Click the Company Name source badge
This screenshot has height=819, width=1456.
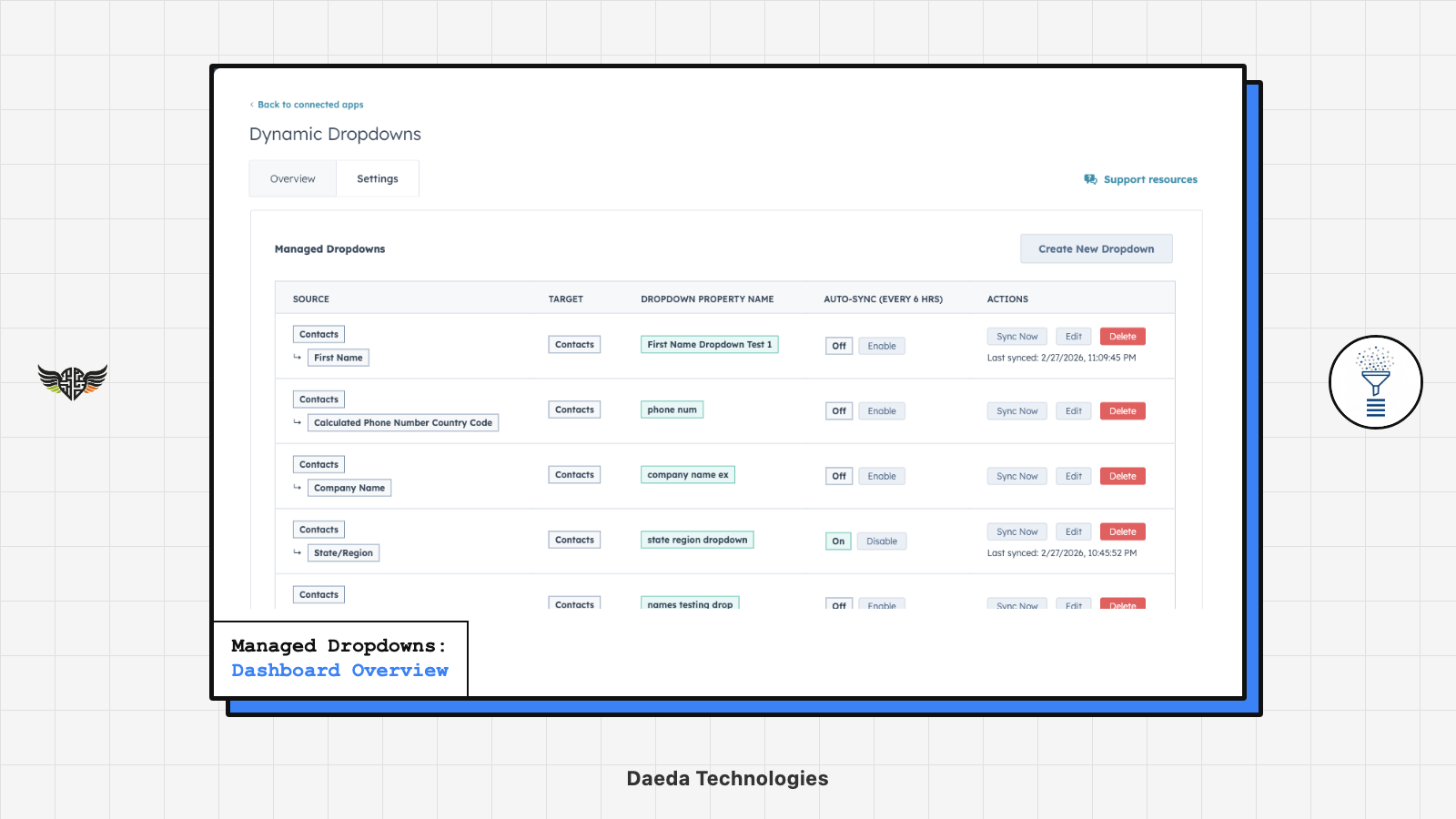(x=349, y=488)
